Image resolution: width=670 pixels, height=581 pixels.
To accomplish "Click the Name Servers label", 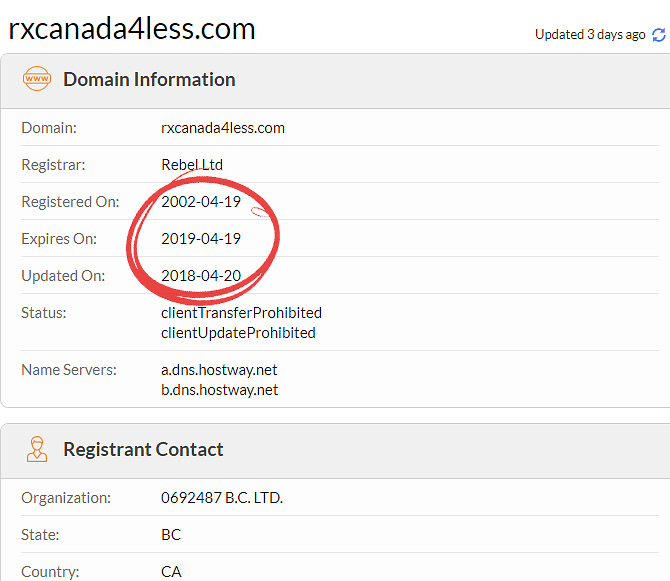I will (x=69, y=370).
